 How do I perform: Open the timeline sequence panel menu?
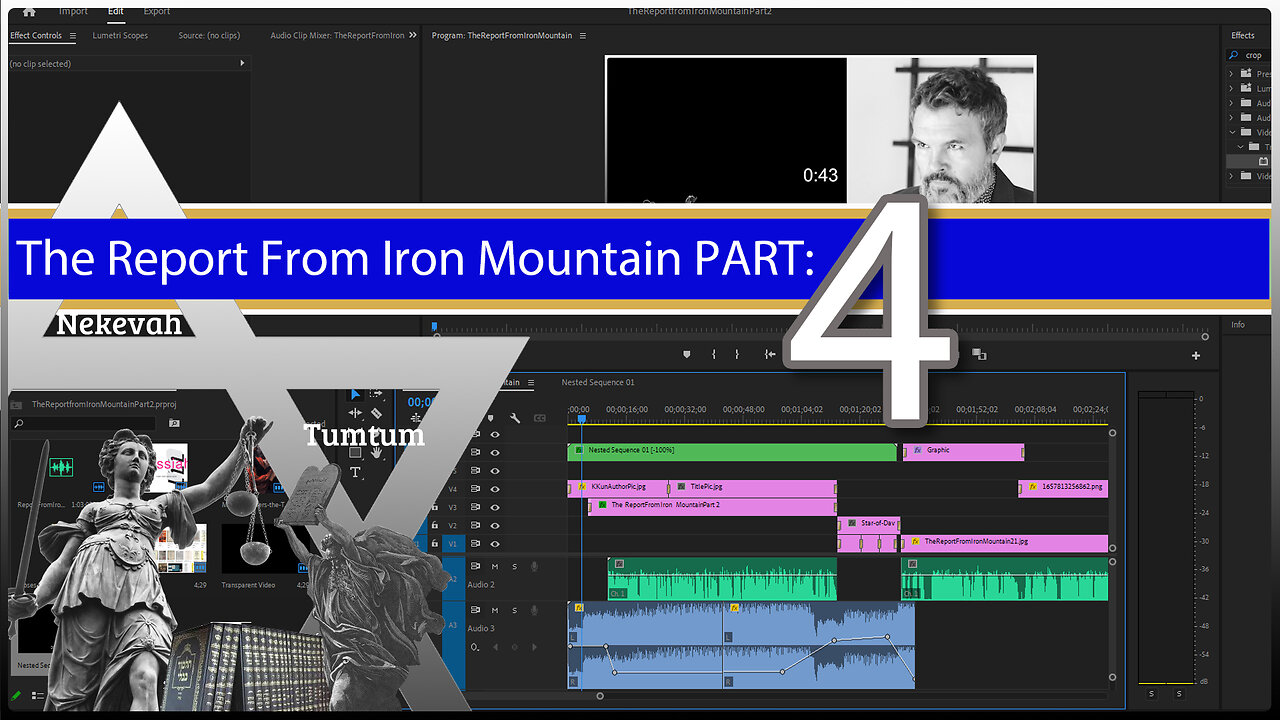click(531, 382)
